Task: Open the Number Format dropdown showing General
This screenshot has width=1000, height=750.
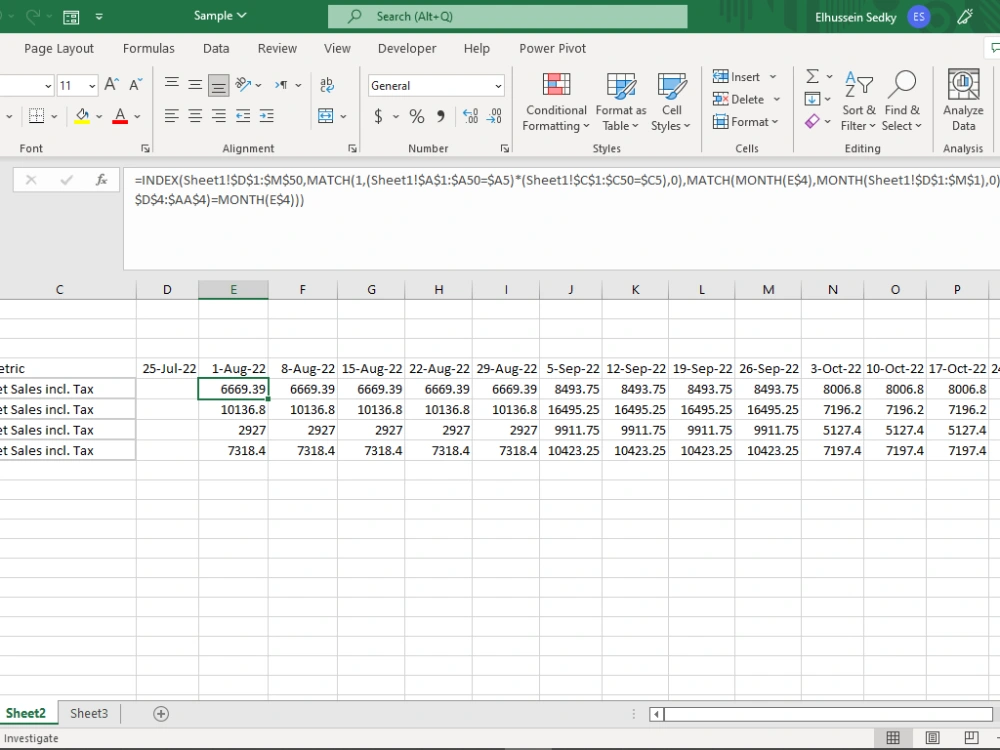Action: pos(435,85)
